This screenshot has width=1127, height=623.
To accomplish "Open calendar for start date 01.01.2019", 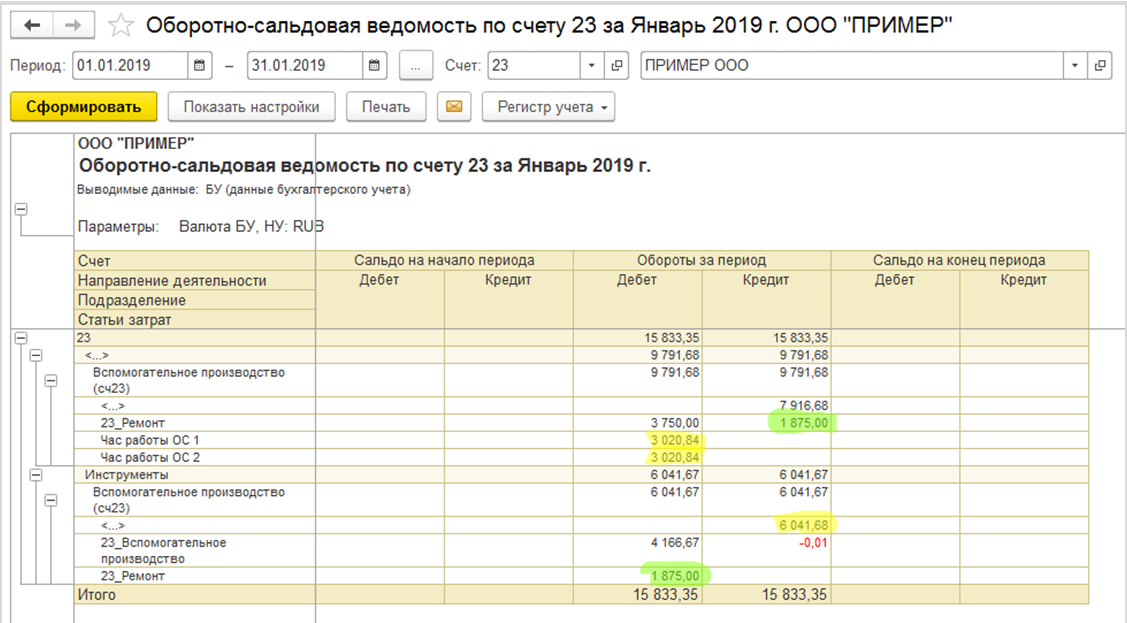I will 200,66.
